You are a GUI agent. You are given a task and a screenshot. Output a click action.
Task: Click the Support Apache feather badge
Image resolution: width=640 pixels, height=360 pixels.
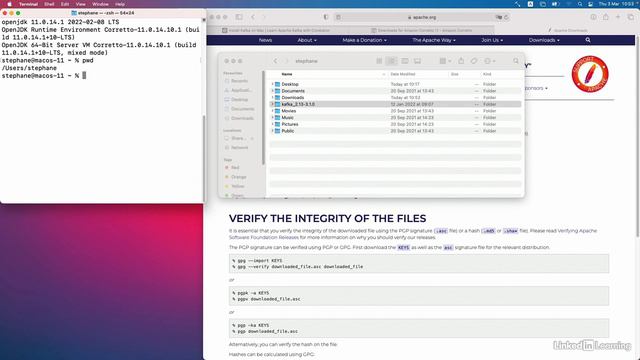590,74
